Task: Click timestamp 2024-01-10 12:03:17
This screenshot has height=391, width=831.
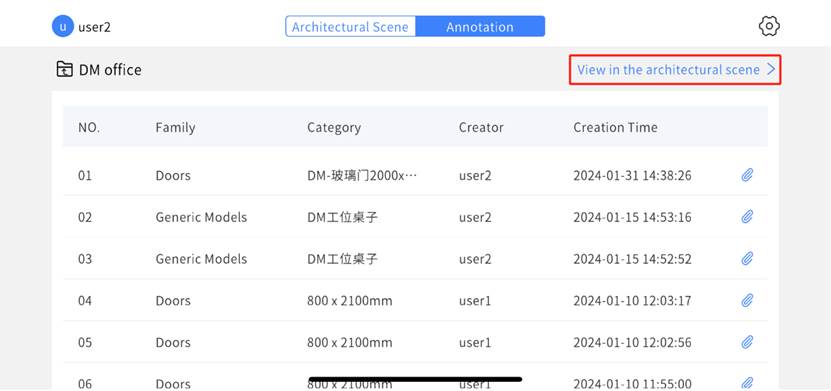Action: coord(632,300)
